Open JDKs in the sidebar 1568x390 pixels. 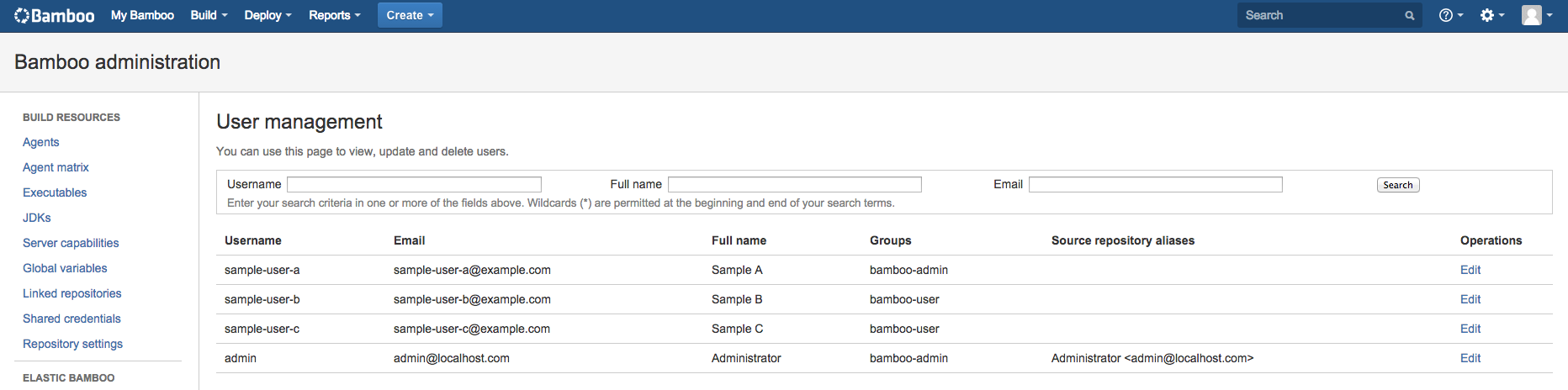click(37, 218)
